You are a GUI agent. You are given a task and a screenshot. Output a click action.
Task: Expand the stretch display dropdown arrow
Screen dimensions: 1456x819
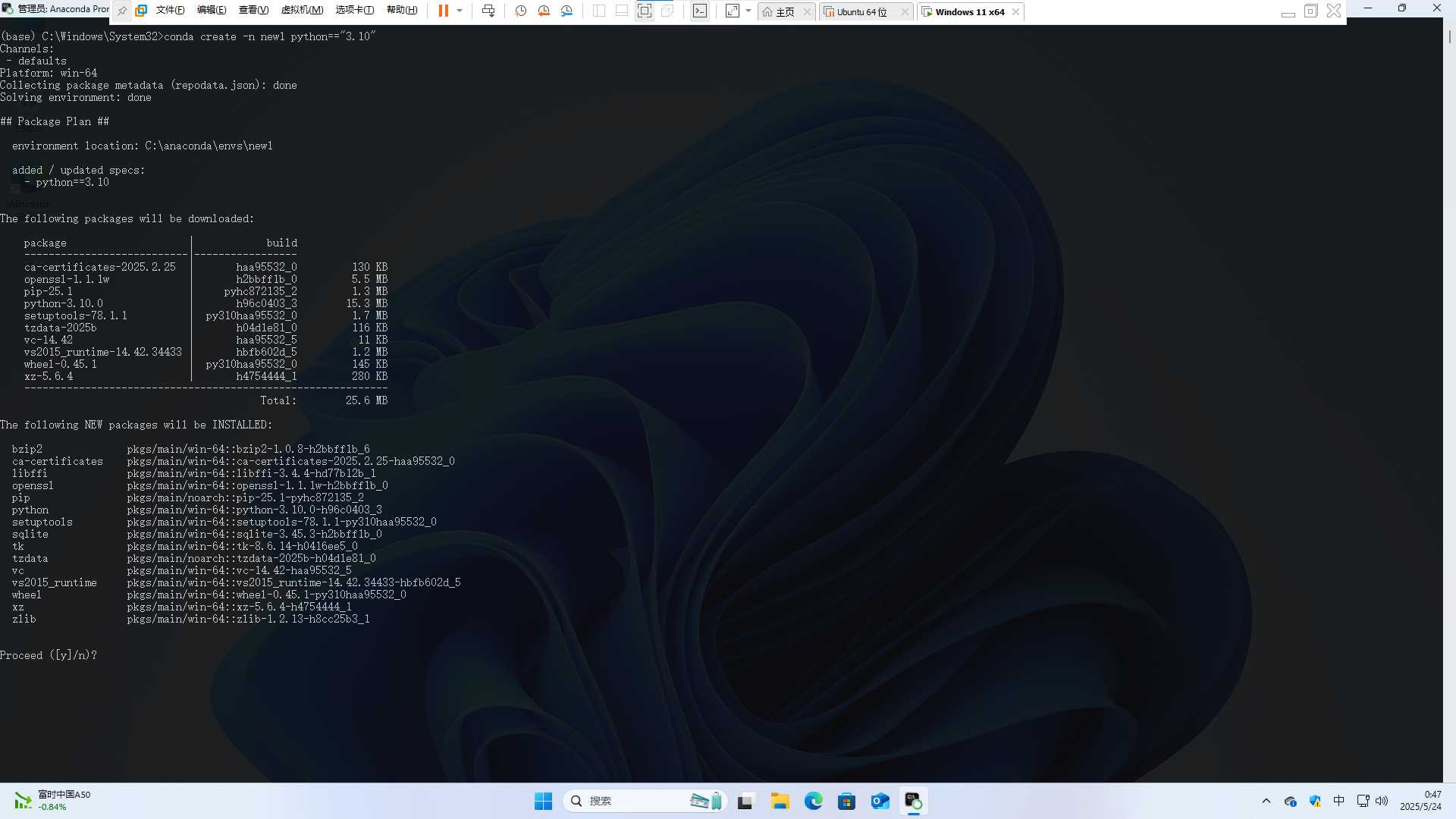[748, 11]
